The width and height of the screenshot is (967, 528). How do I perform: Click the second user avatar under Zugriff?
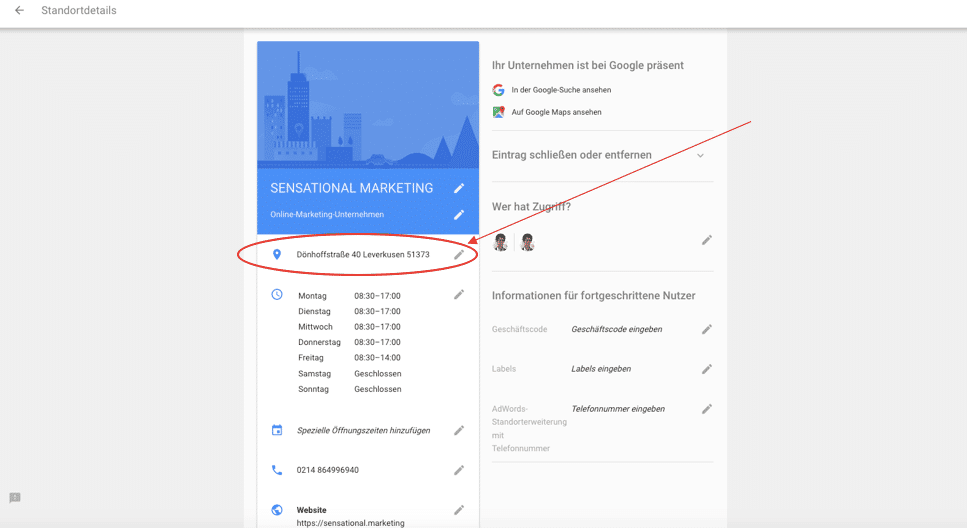point(527,242)
